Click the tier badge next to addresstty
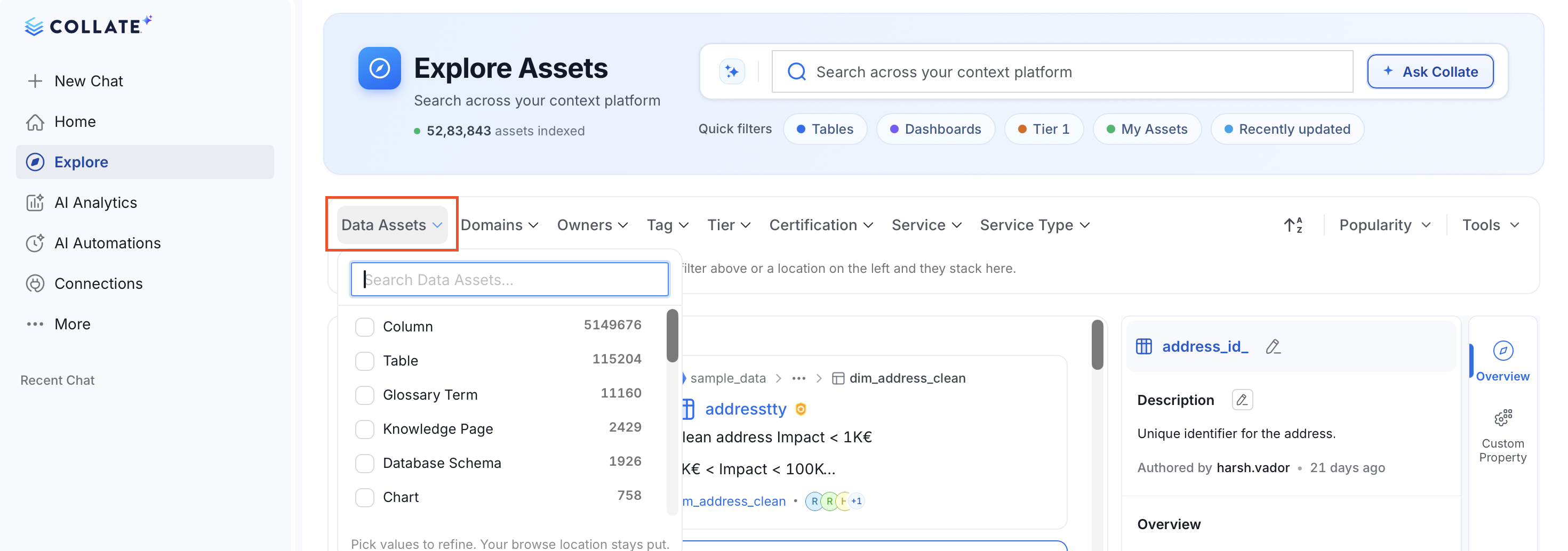The width and height of the screenshot is (1568, 551). 801,409
